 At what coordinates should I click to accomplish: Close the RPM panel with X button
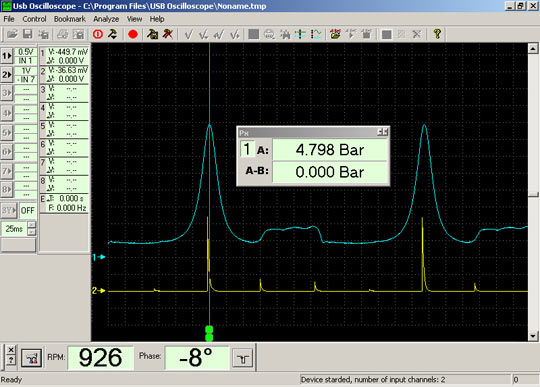pos(11,350)
